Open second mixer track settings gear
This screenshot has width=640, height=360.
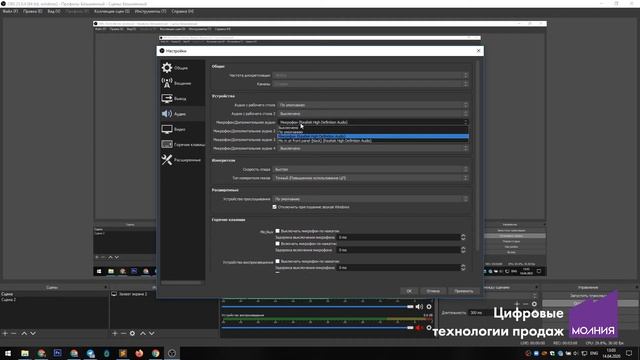point(429,328)
